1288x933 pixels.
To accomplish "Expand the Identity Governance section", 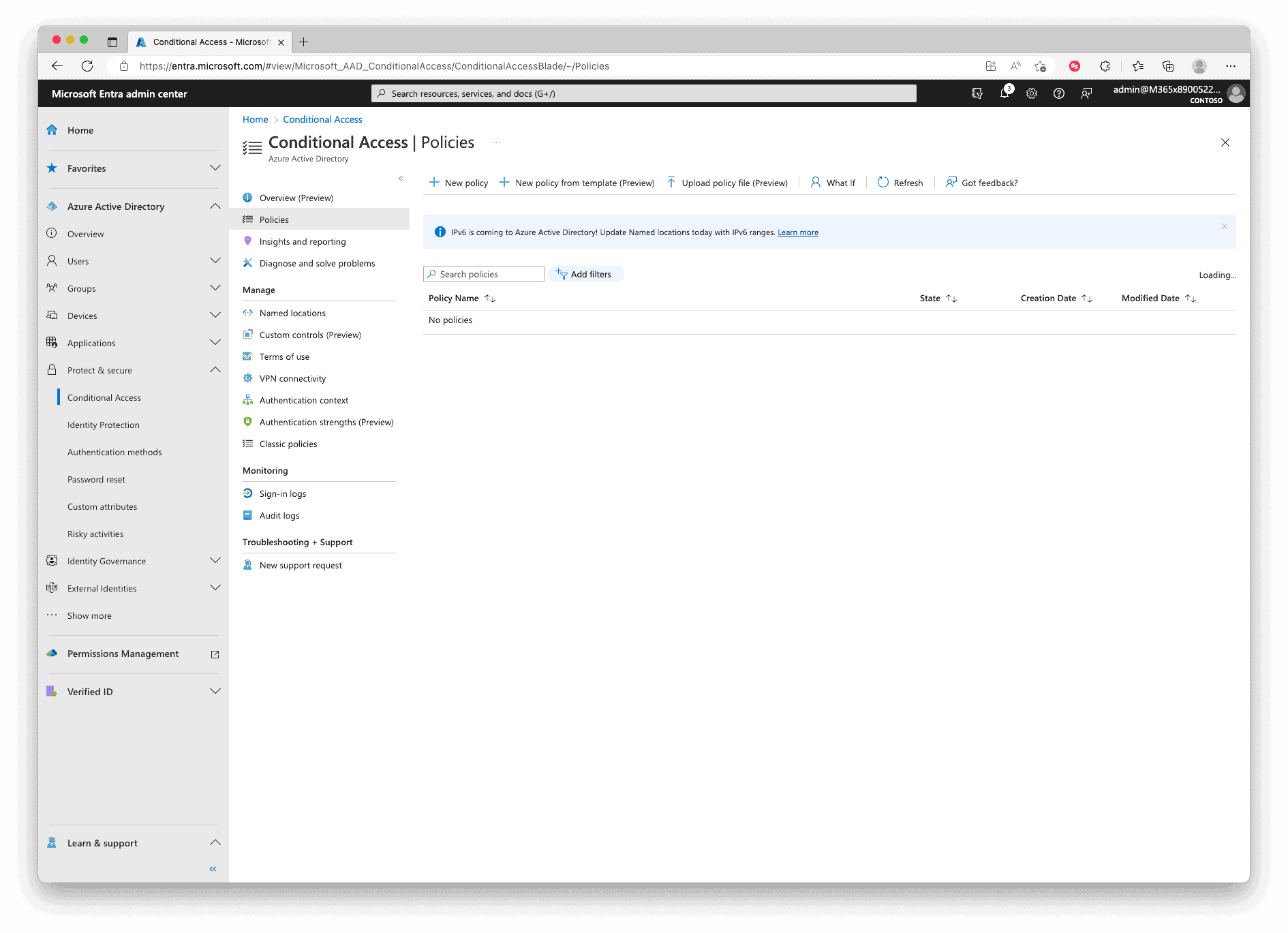I will 215,561.
